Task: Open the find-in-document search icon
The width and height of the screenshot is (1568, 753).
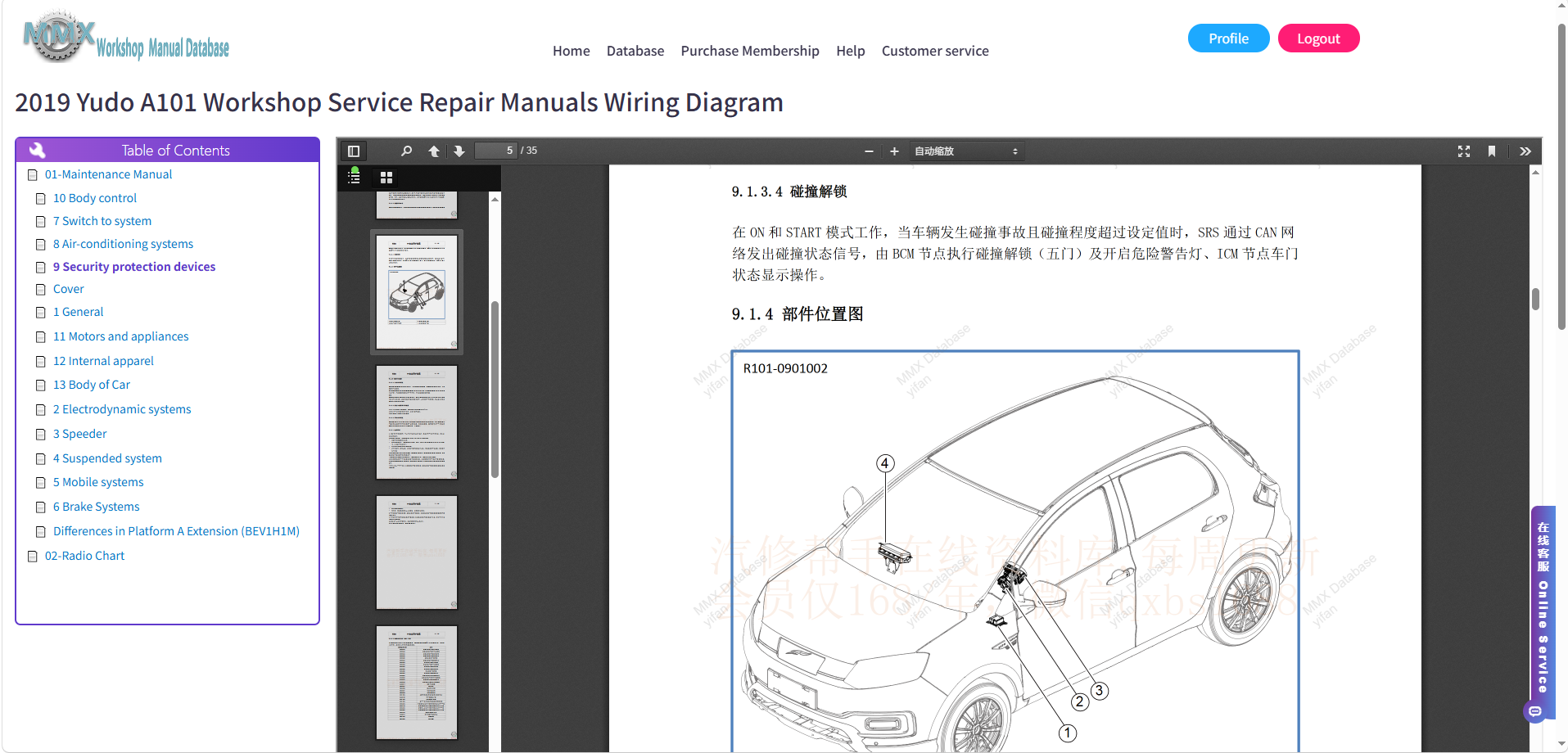Action: [407, 151]
